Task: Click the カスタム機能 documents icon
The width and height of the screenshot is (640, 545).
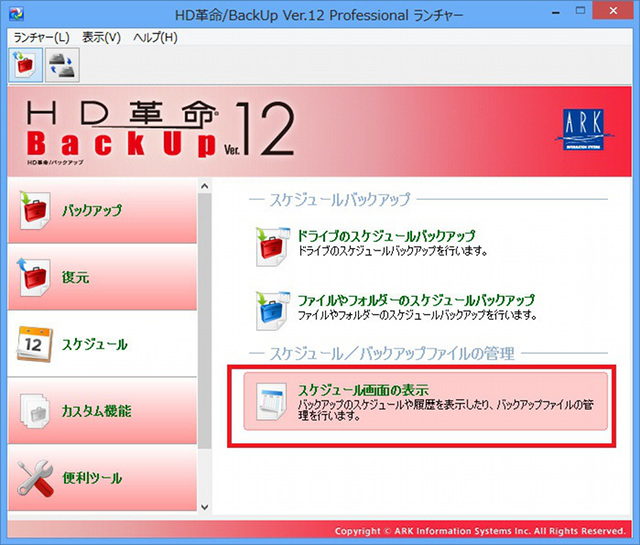Action: (x=35, y=411)
